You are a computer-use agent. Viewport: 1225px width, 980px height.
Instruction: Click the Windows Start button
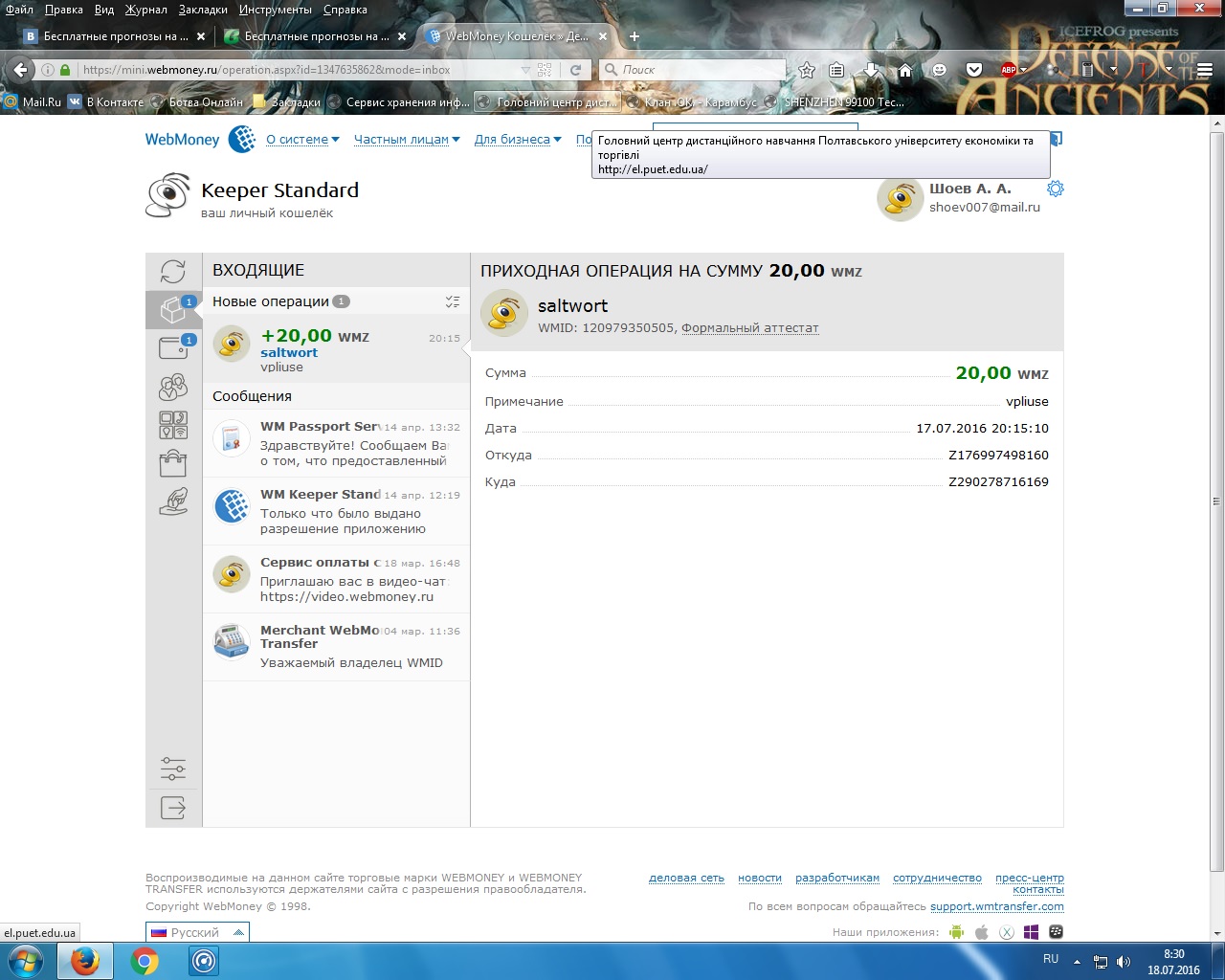(x=25, y=961)
